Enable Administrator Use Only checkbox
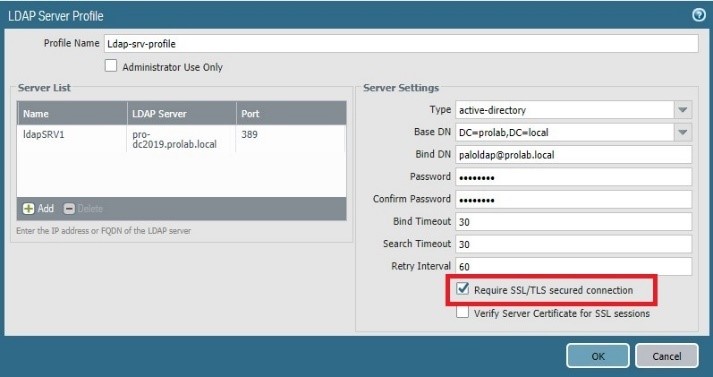This screenshot has width=713, height=377. tap(110, 66)
